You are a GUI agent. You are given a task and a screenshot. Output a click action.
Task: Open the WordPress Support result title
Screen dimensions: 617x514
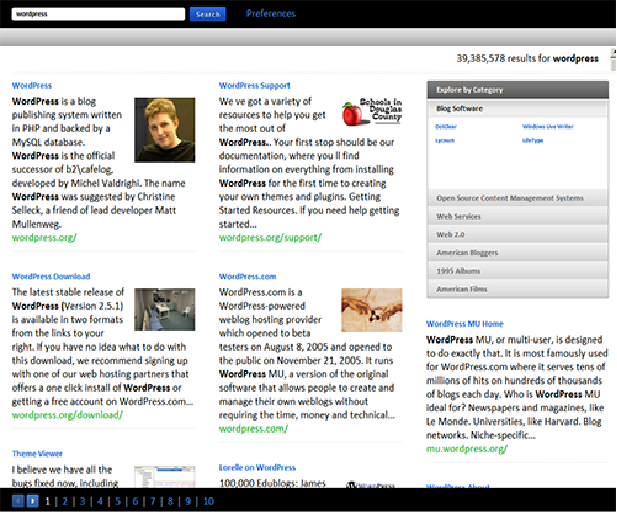tap(255, 85)
